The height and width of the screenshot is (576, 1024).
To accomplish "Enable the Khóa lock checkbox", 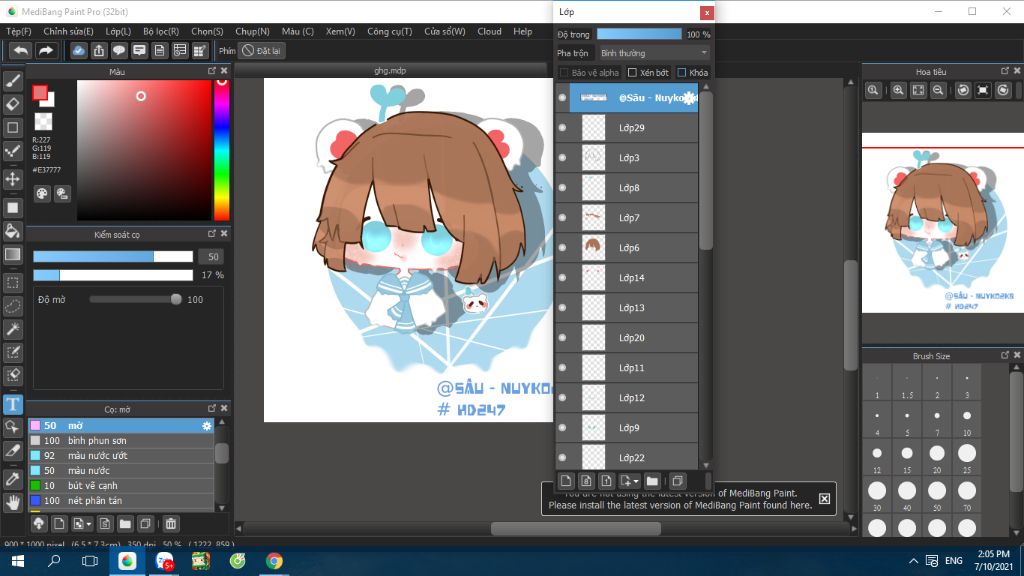I will coord(682,72).
